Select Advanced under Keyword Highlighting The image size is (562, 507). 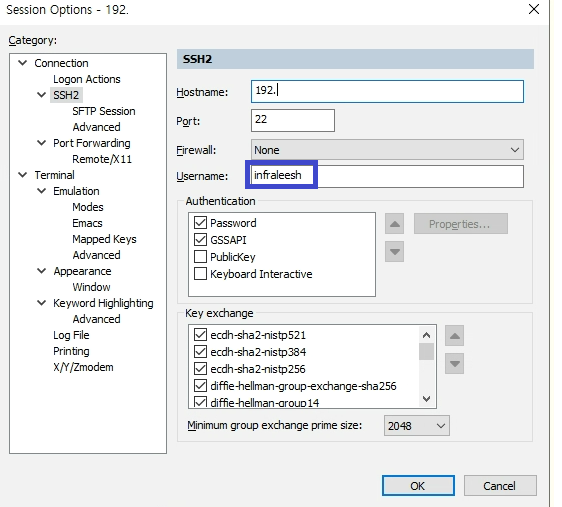pos(96,319)
